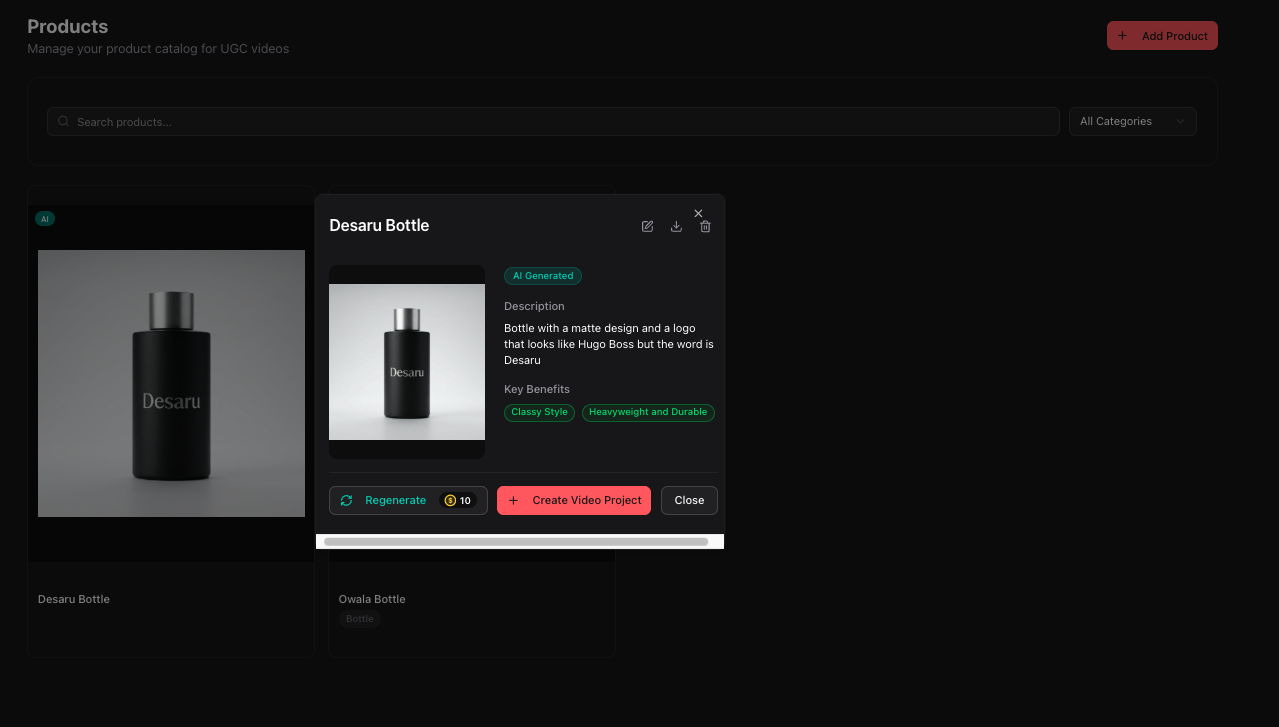
Task: Click the Classy Style benefit tag
Action: tap(539, 412)
